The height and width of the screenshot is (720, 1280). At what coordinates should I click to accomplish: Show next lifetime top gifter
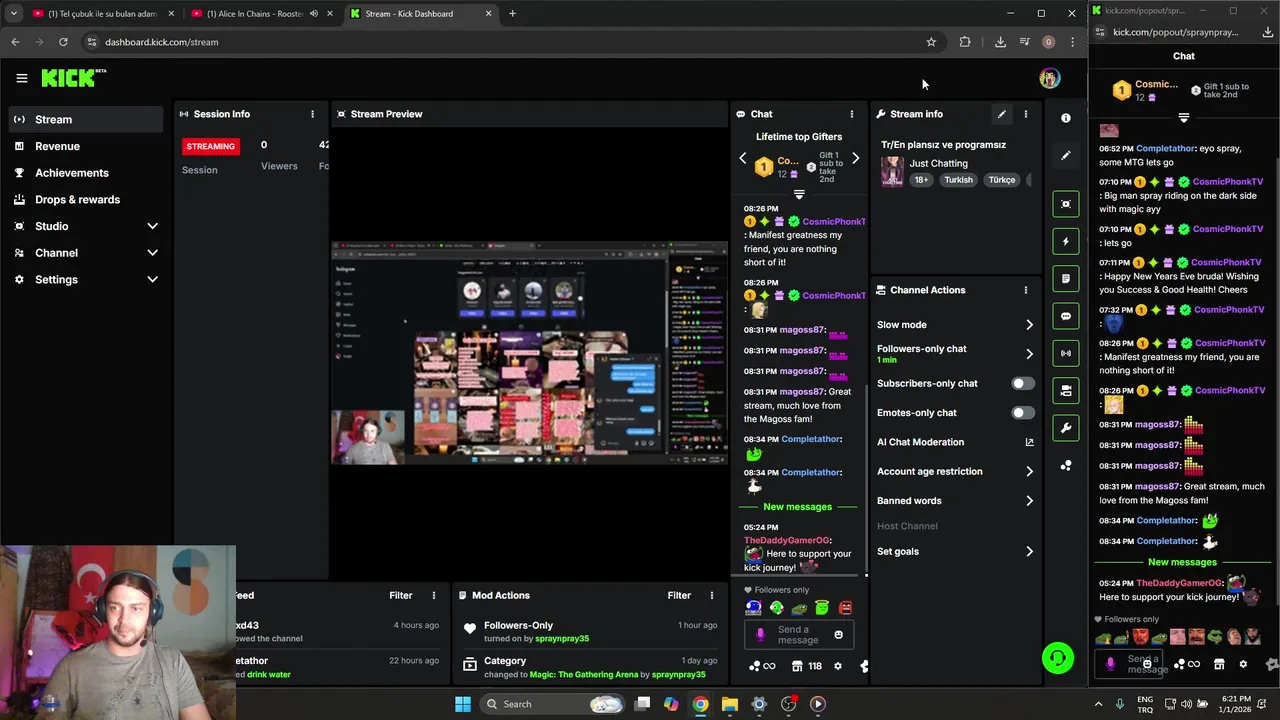(x=855, y=158)
